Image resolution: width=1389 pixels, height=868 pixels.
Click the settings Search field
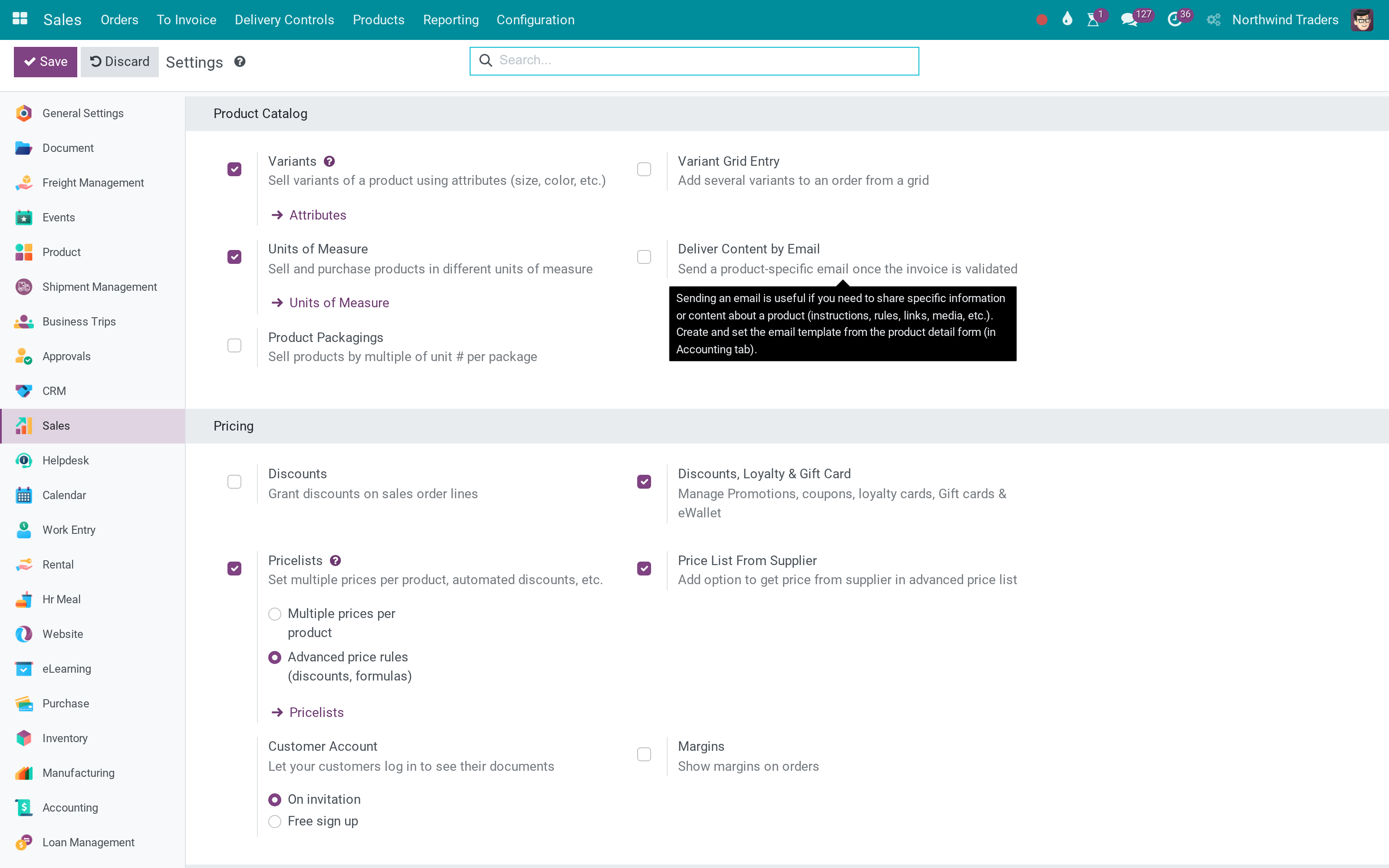tap(694, 61)
